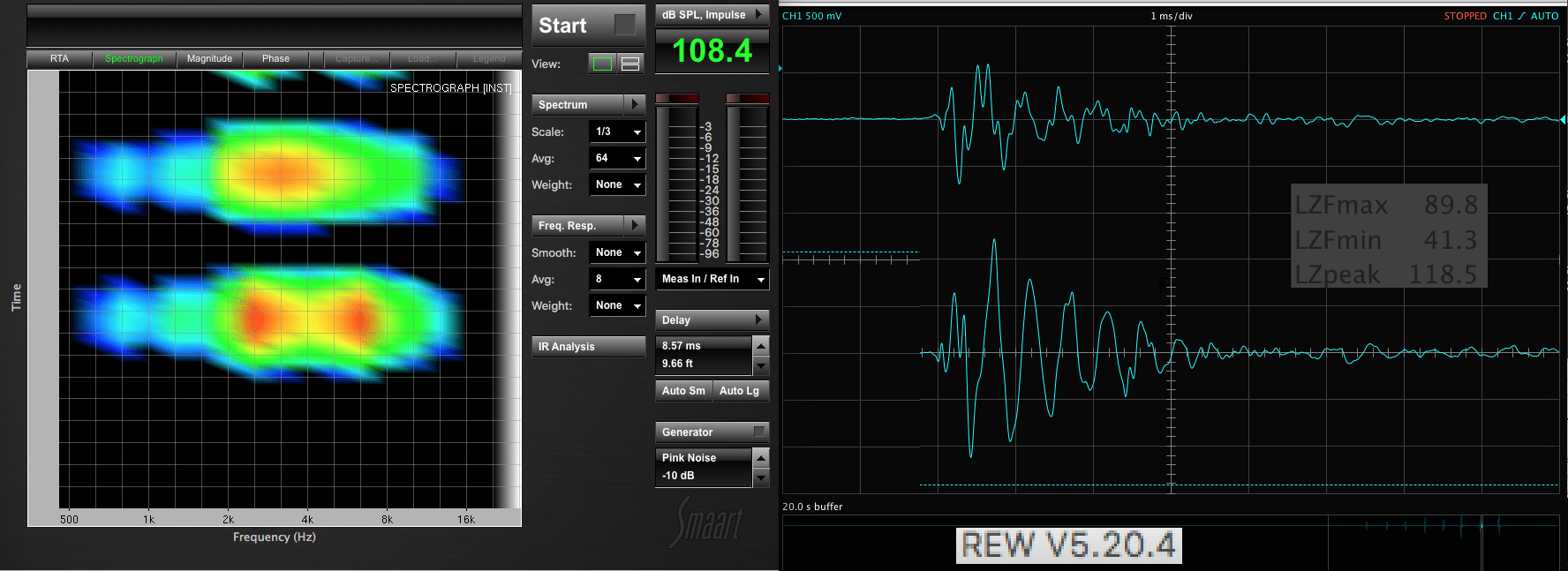The width and height of the screenshot is (1568, 571).
Task: Raise generator level with up arrow
Action: (761, 457)
